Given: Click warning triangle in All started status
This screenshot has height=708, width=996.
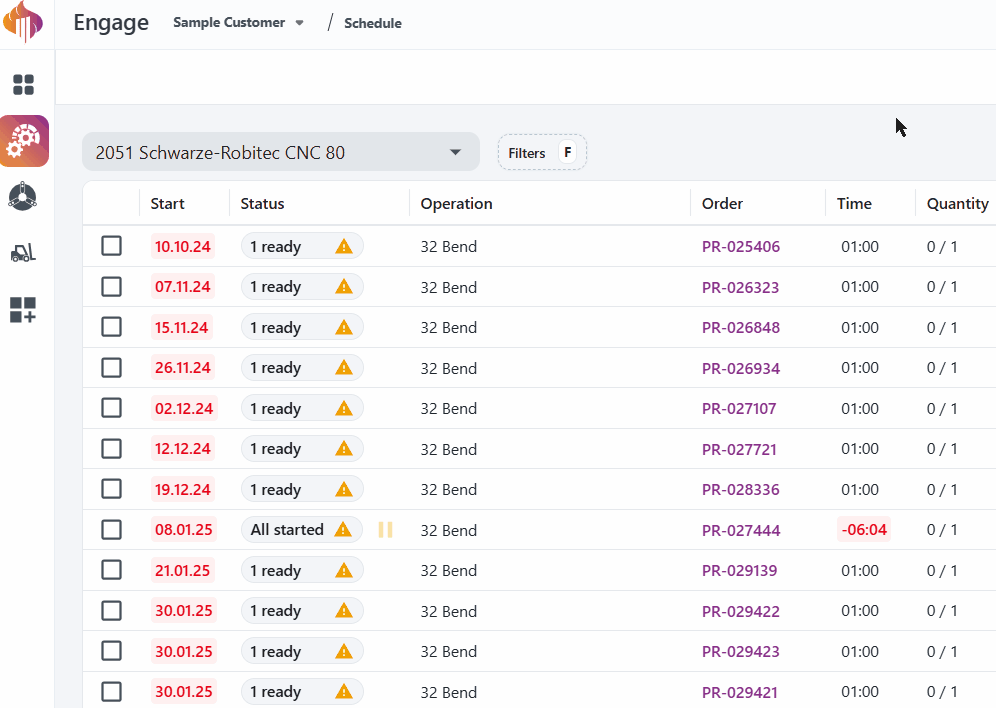Looking at the screenshot, I should click(343, 530).
